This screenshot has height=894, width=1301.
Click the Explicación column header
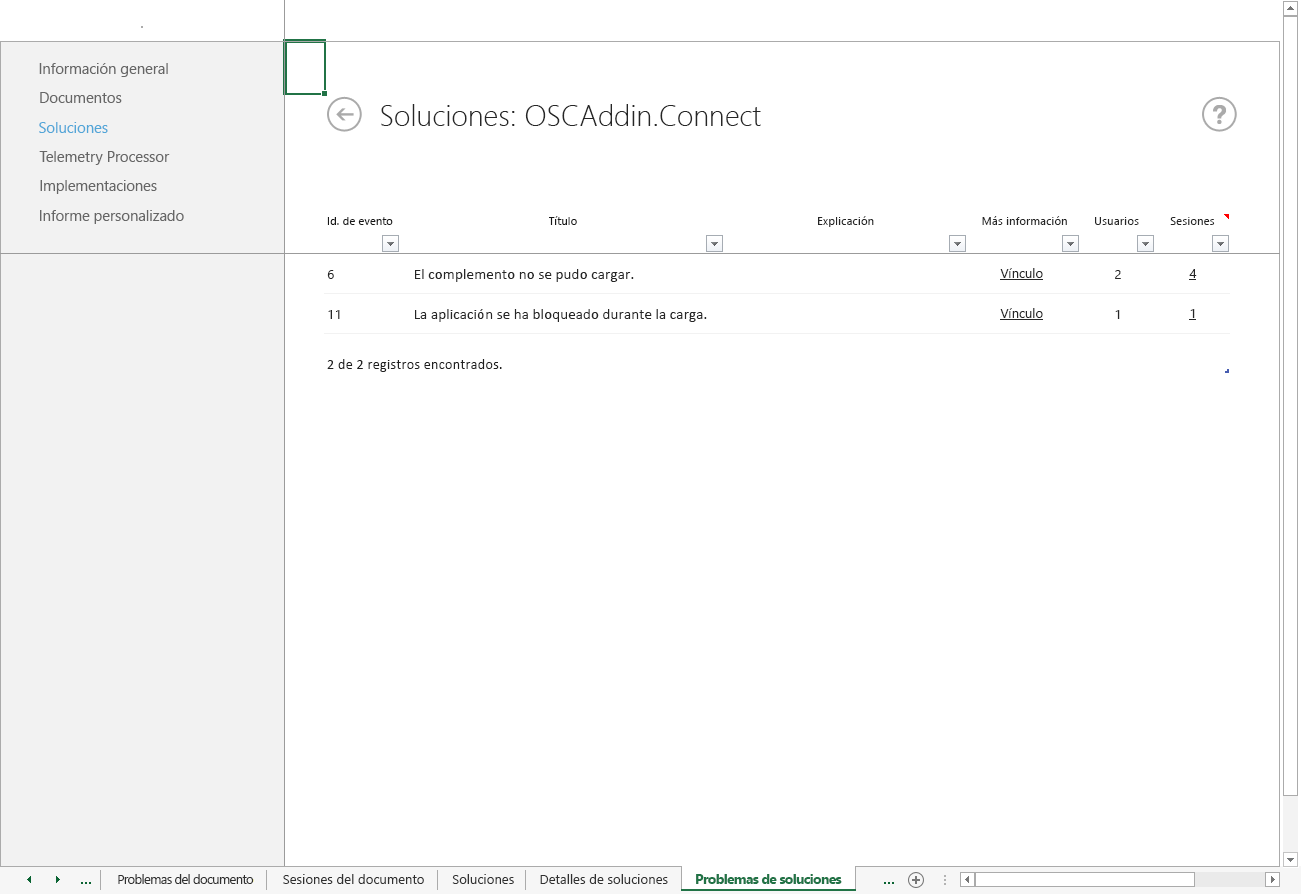point(845,221)
